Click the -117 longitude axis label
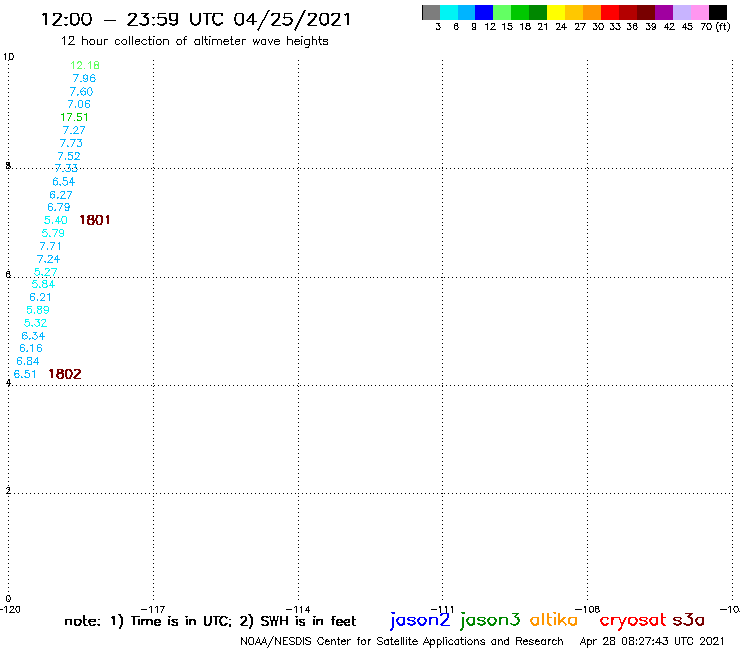740x650 pixels. click(153, 609)
